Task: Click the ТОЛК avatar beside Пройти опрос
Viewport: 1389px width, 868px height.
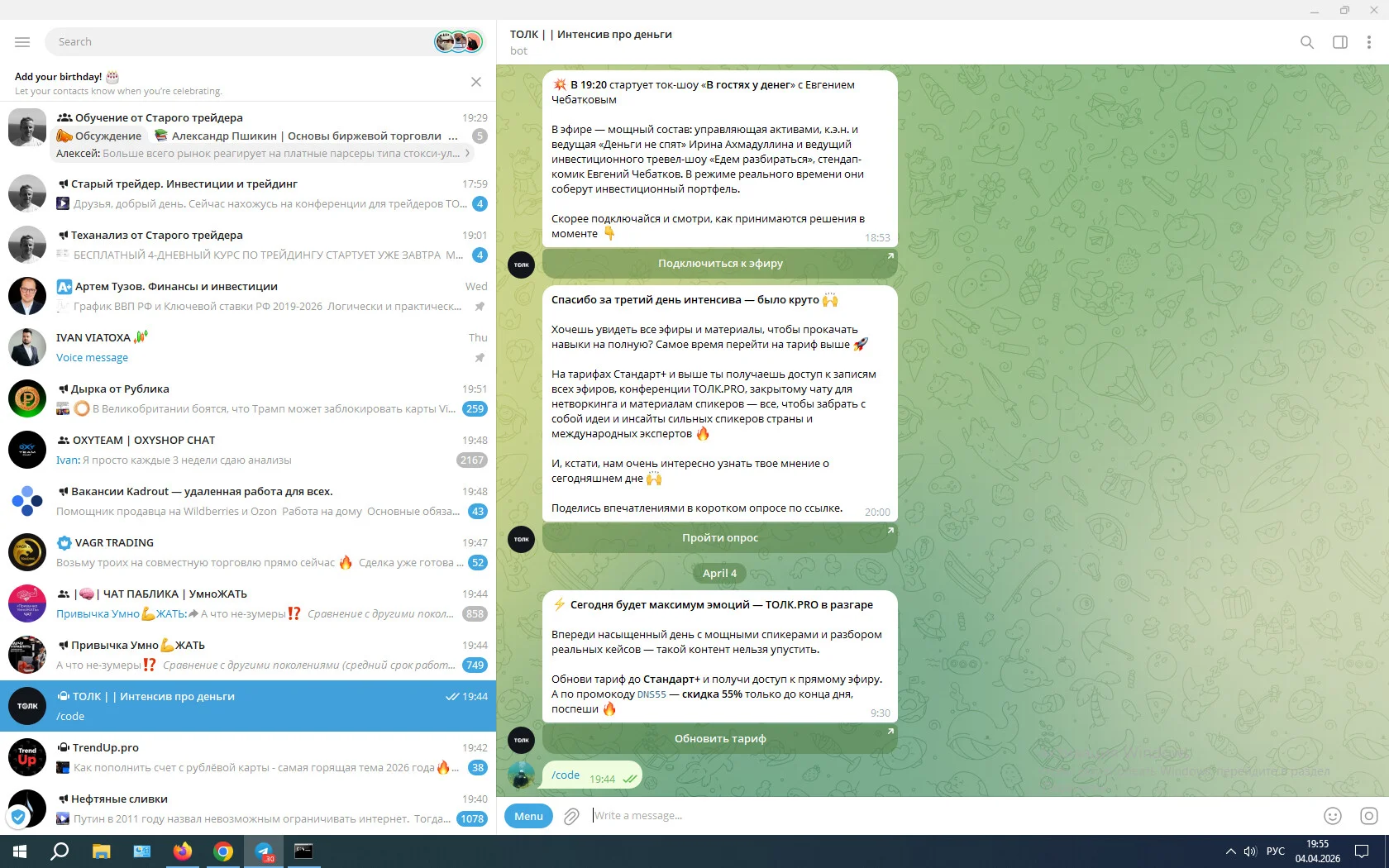Action: (x=521, y=539)
